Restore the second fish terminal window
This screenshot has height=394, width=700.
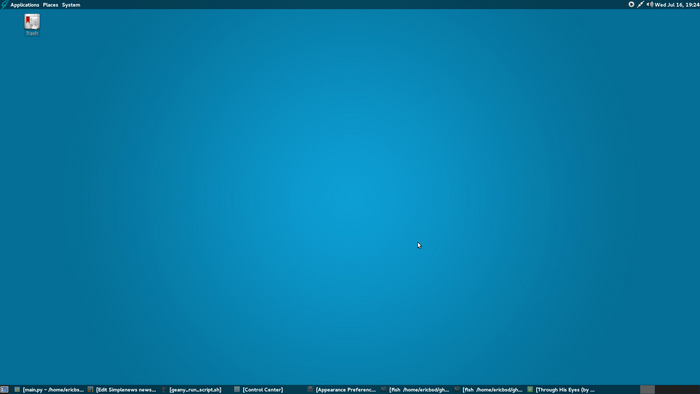coord(488,390)
